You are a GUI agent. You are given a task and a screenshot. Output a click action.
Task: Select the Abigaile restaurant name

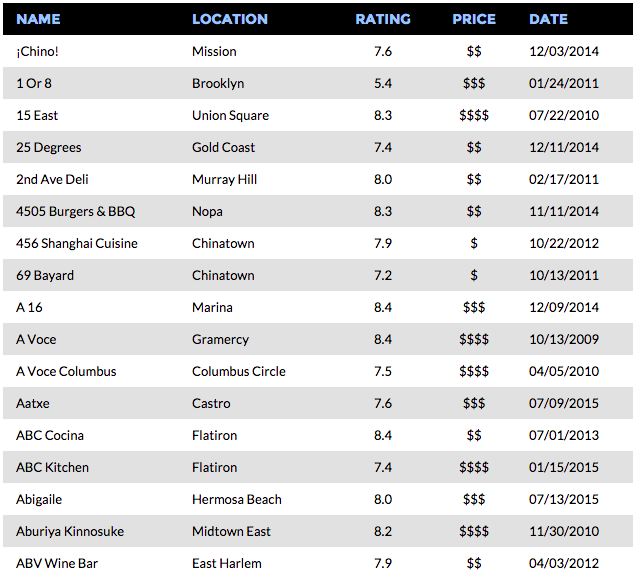(x=39, y=500)
